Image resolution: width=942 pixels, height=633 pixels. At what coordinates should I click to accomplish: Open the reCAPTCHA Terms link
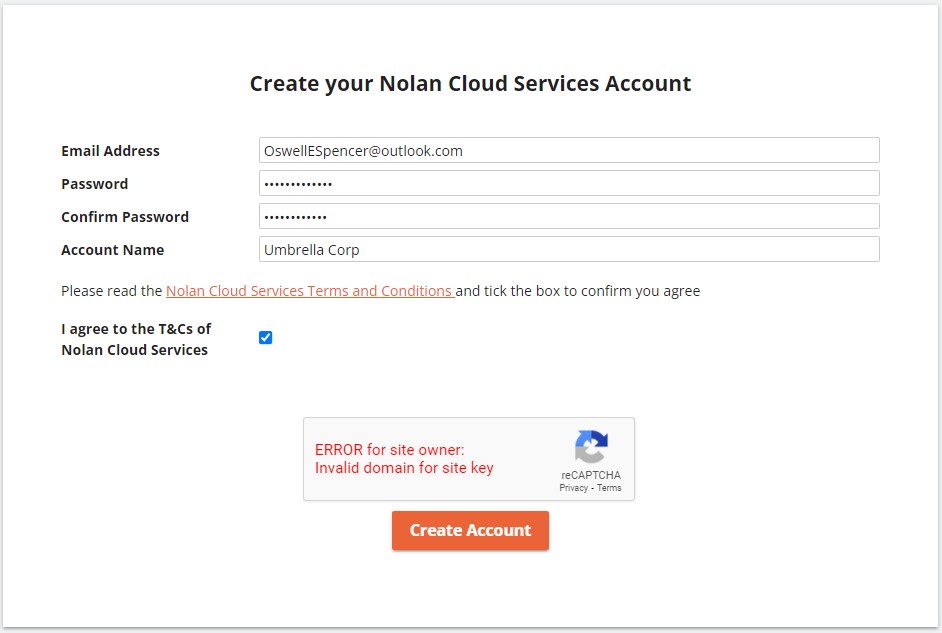609,488
